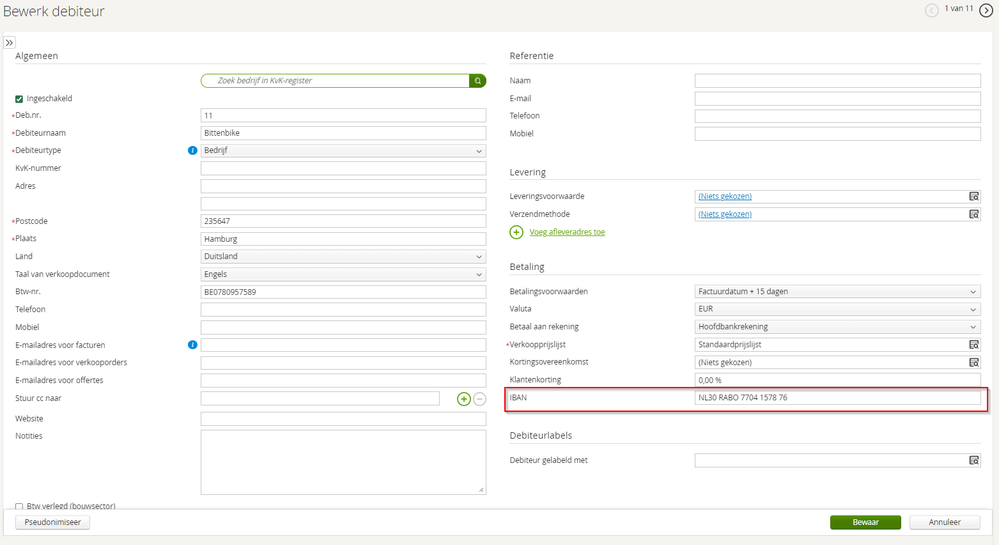Click the Pseudonimiseer button
999x545 pixels.
point(52,522)
